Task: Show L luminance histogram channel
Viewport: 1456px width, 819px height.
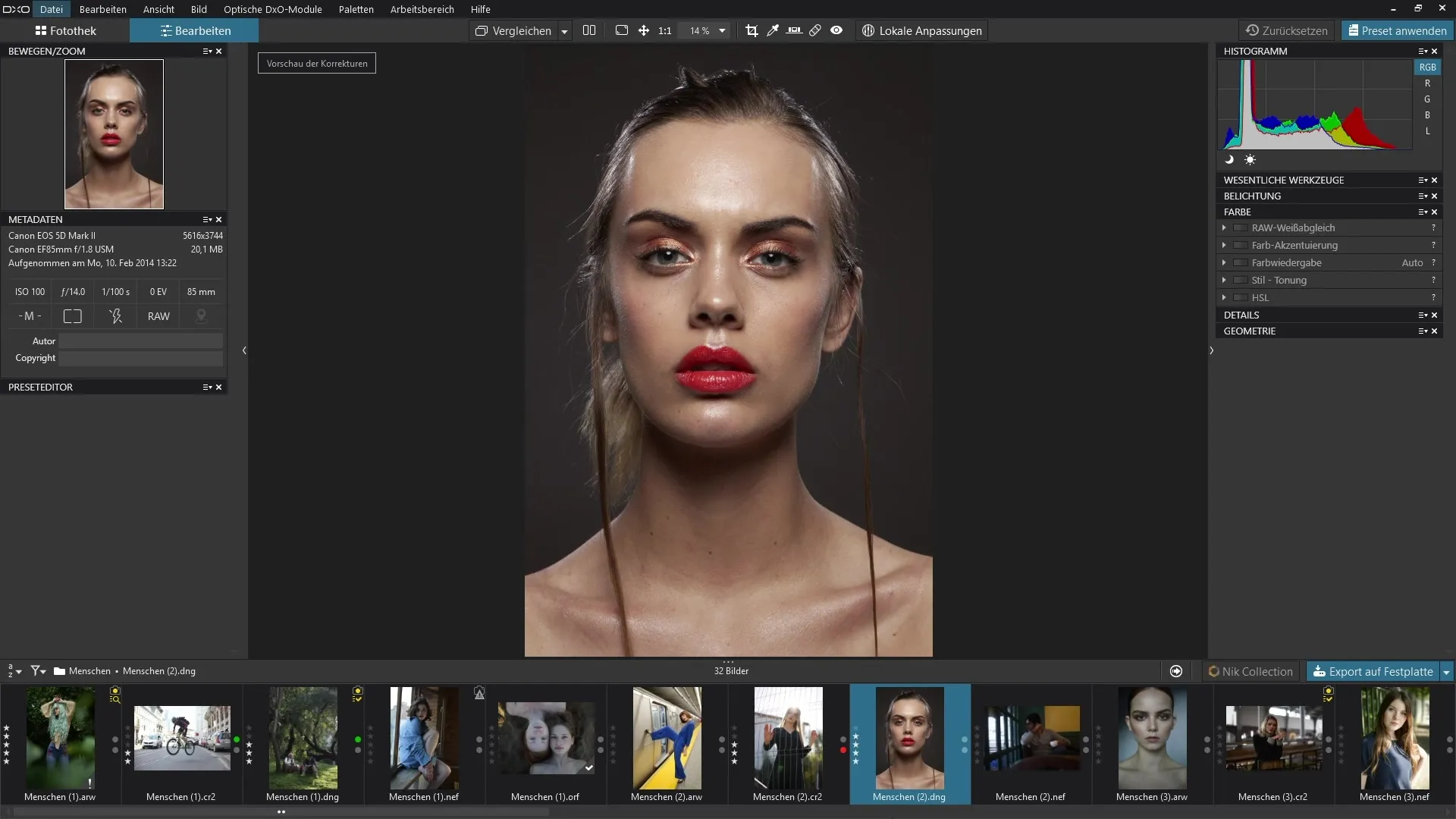Action: point(1427,131)
